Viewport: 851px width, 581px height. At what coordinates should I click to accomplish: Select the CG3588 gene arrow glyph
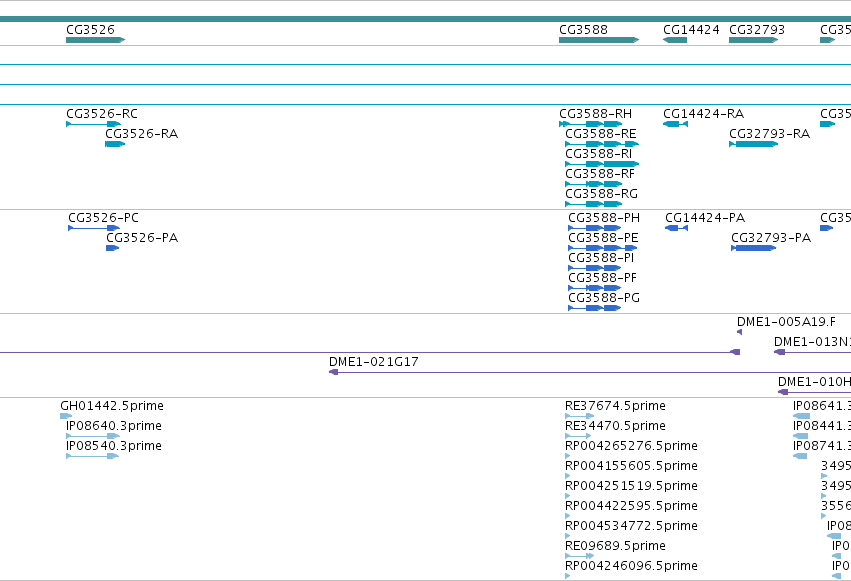tap(599, 40)
